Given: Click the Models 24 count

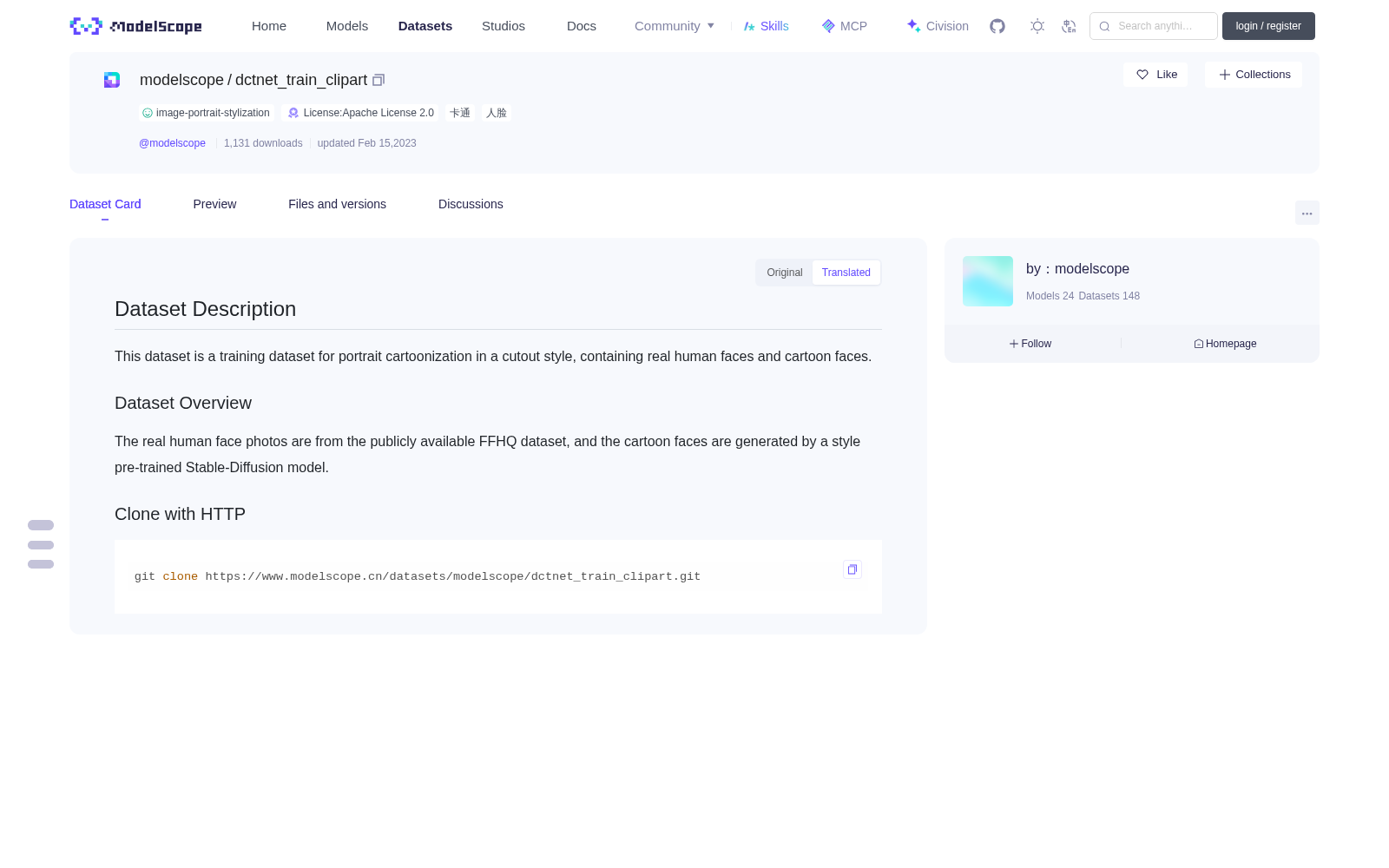Looking at the screenshot, I should 1050,296.
